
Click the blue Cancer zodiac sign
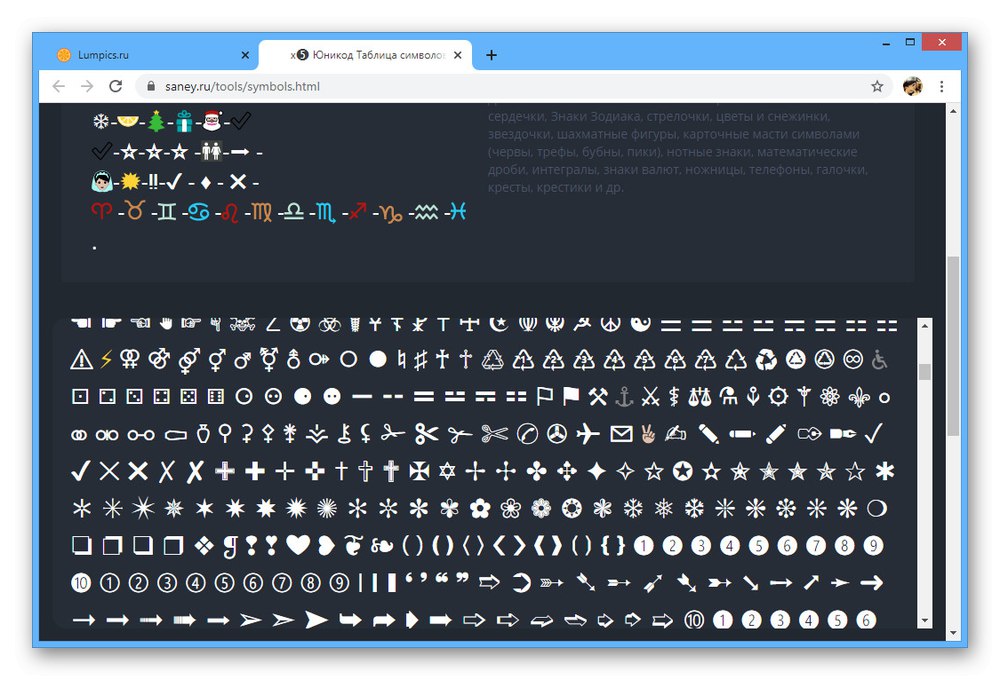tap(198, 211)
